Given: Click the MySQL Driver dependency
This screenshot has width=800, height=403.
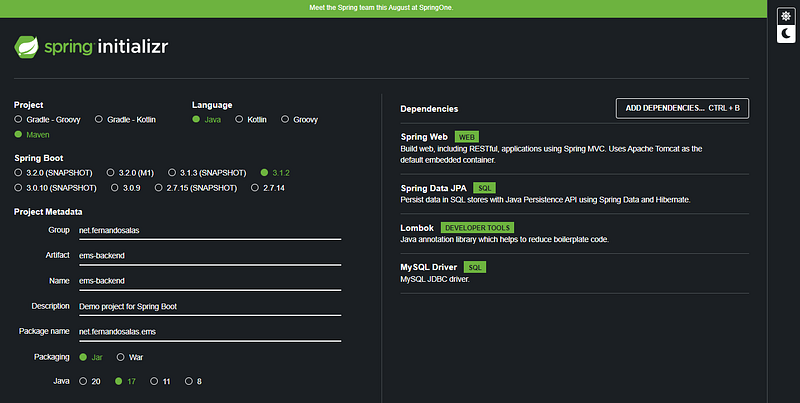Looking at the screenshot, I should (x=574, y=273).
